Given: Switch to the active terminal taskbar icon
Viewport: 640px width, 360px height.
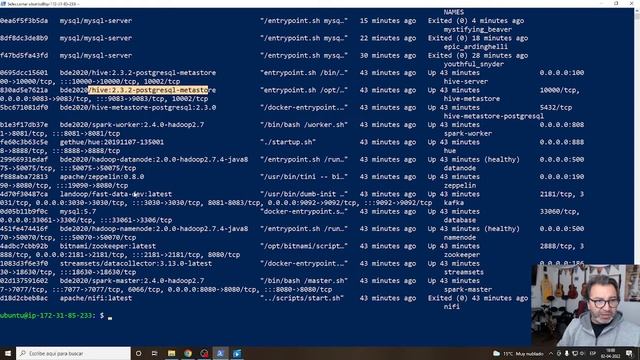Looking at the screenshot, I should 220,353.
